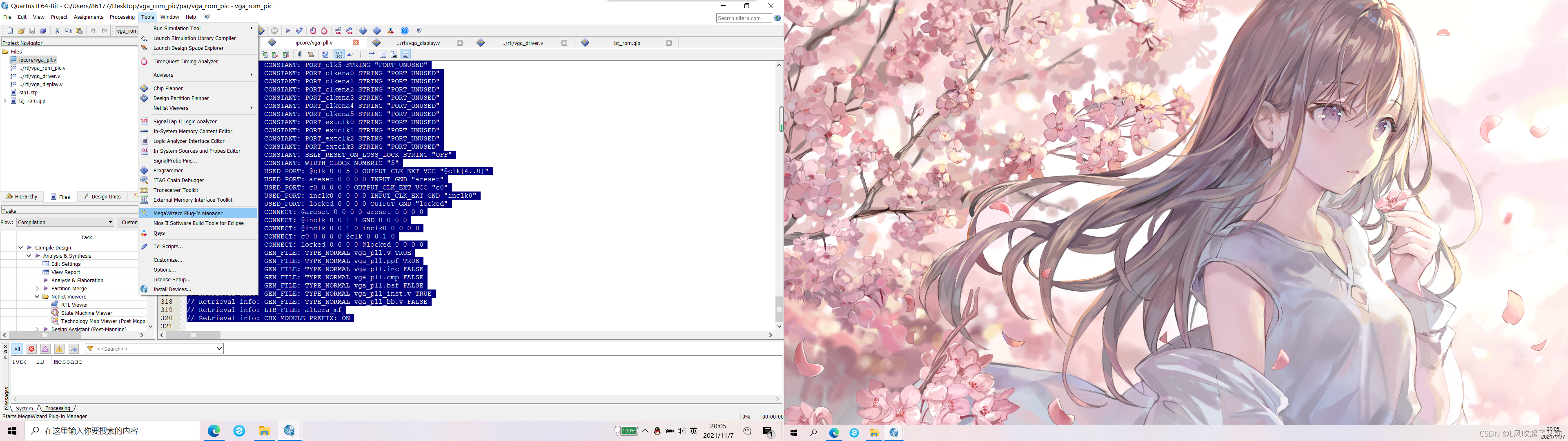Click the Stop Processing toolbar icon
Viewport: 1568px width, 441px height.
[x=274, y=31]
